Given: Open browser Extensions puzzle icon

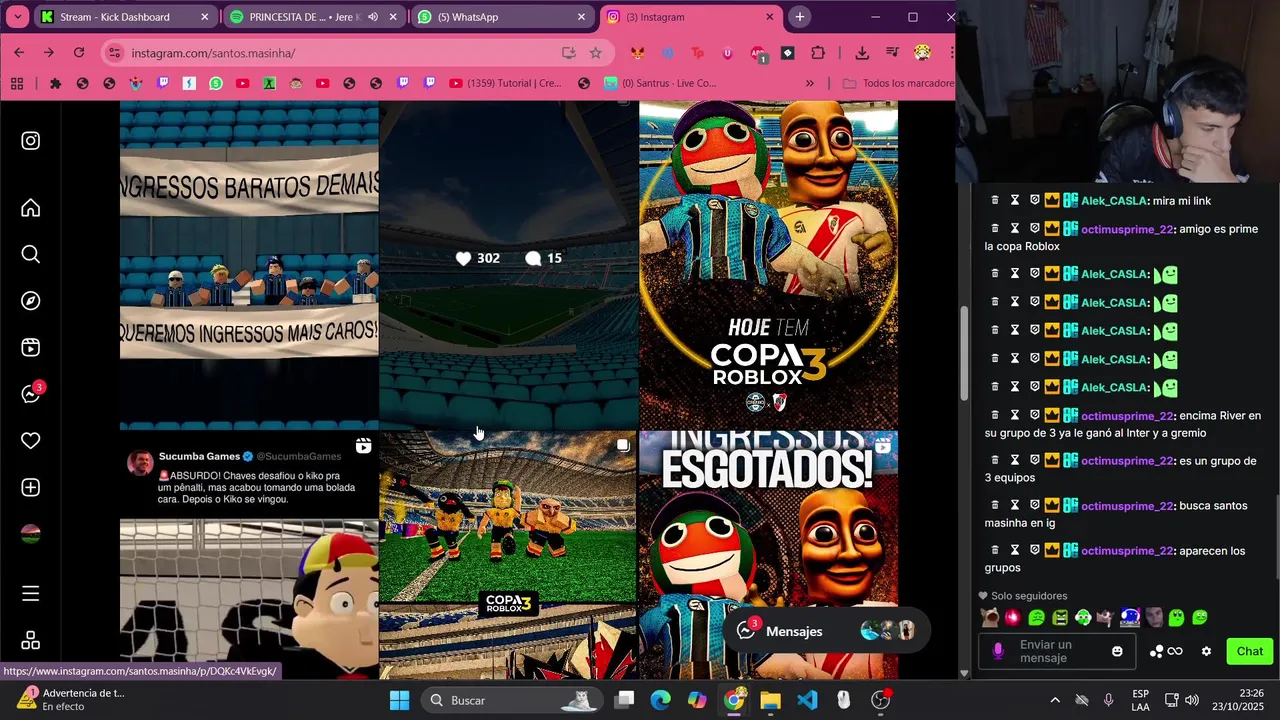Looking at the screenshot, I should [818, 53].
